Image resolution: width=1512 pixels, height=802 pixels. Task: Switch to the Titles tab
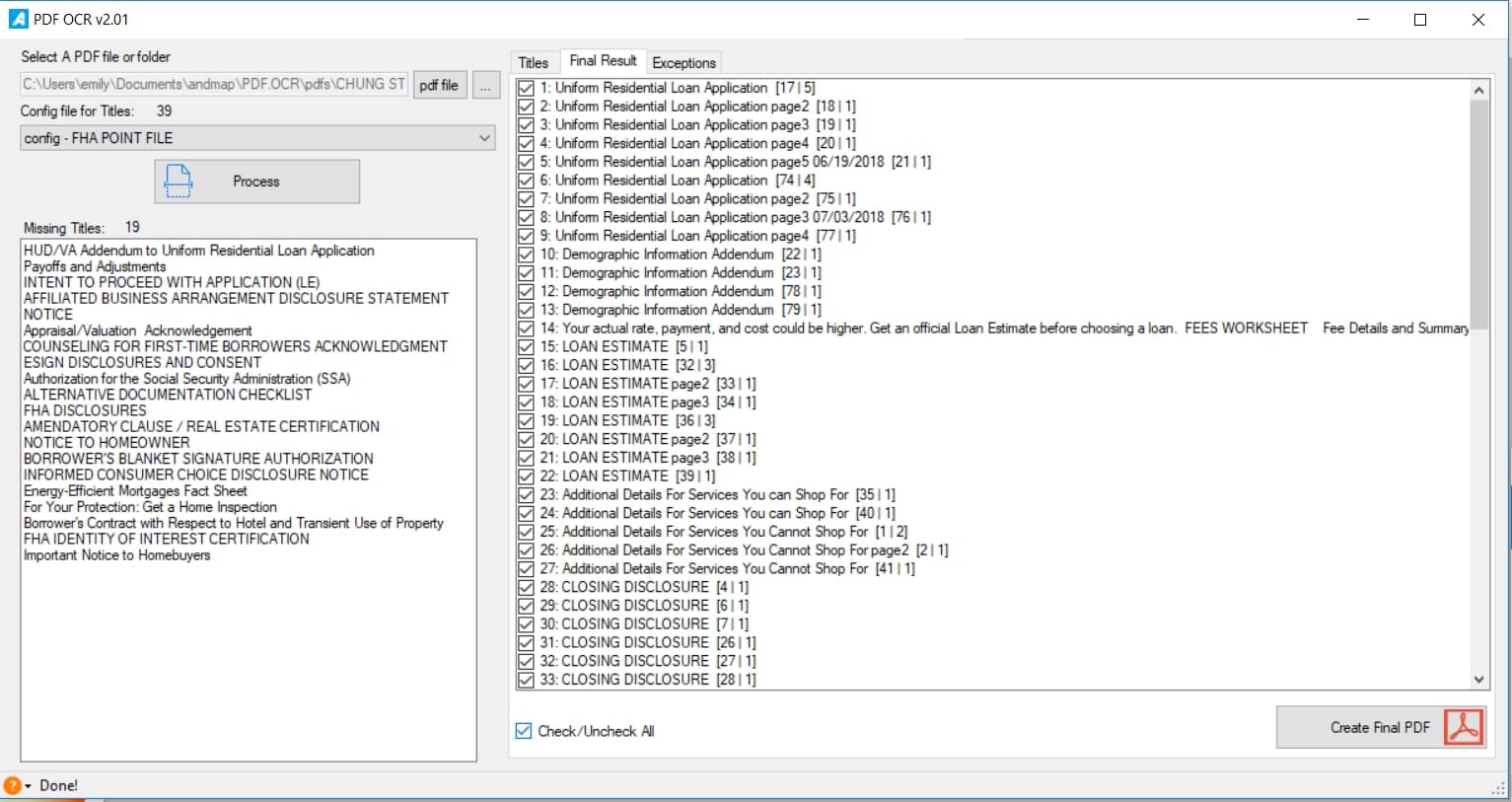pyautogui.click(x=534, y=62)
